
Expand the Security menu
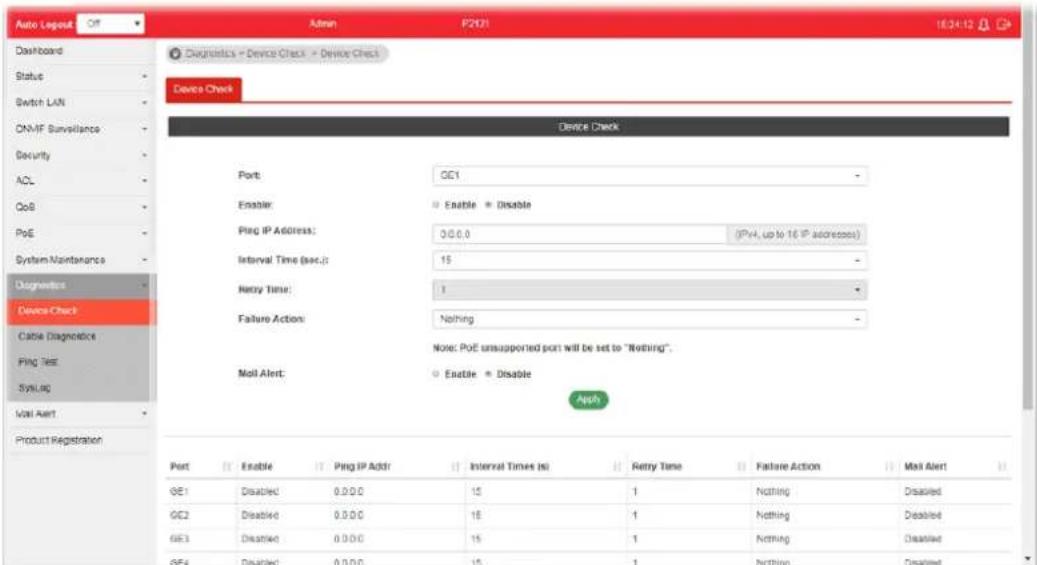click(81, 155)
